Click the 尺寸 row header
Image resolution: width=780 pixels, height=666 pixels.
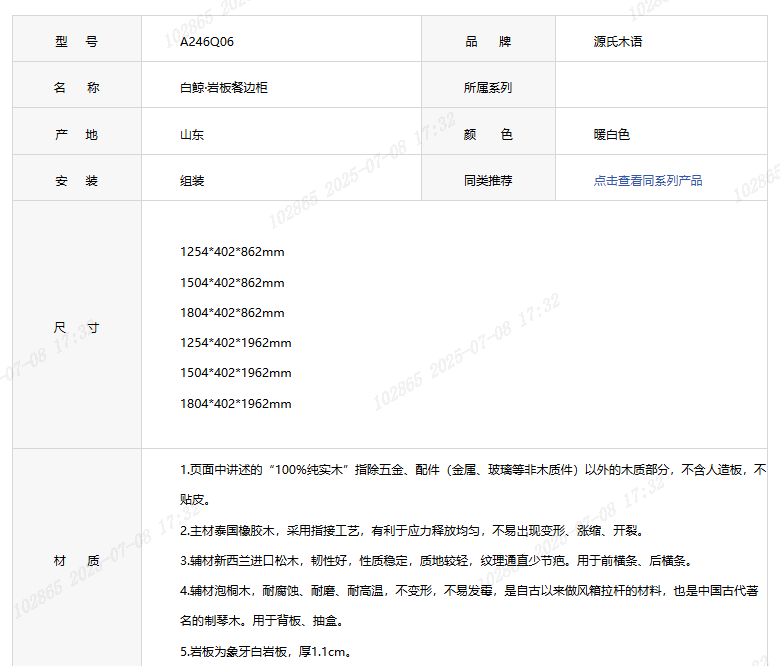click(77, 328)
